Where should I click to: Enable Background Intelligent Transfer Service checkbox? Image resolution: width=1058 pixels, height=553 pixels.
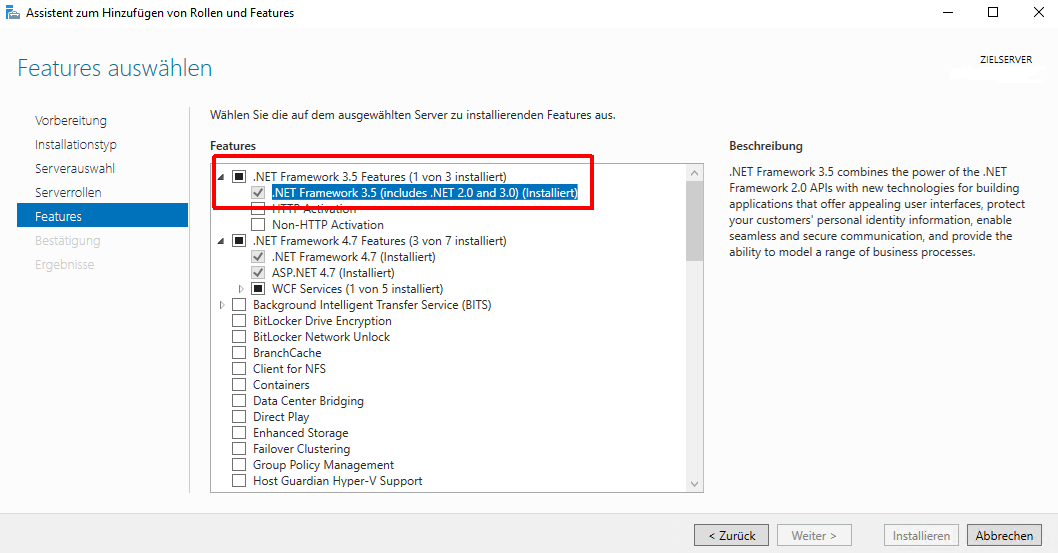[x=239, y=305]
